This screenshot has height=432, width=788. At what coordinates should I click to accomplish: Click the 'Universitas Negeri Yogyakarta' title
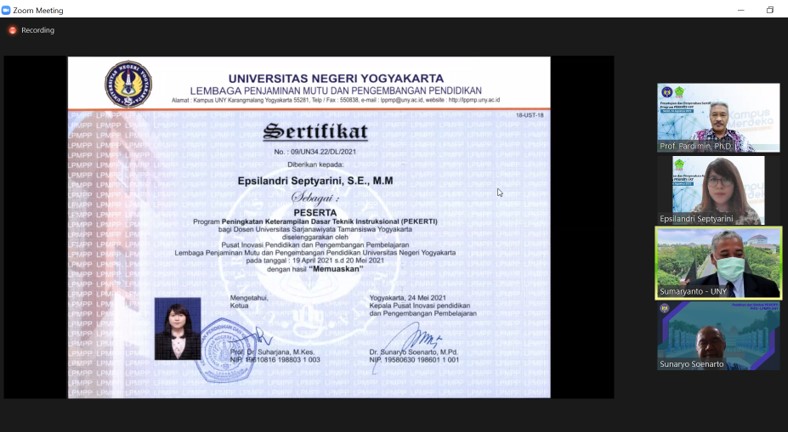tap(336, 78)
